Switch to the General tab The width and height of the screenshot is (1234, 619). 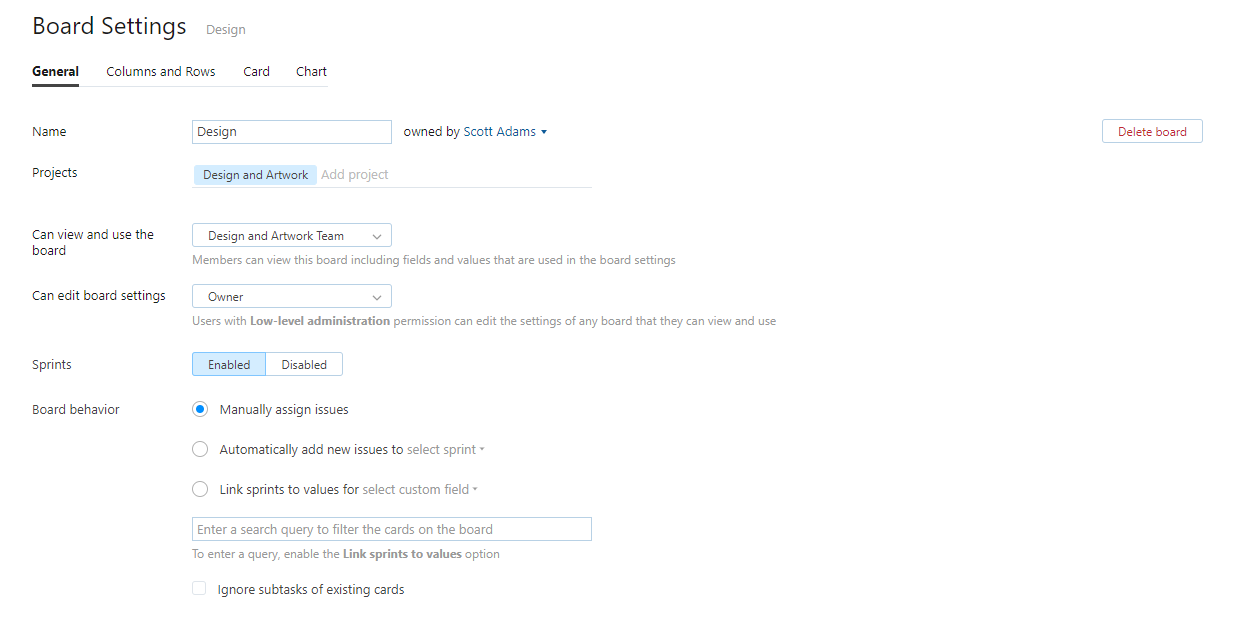[x=55, y=72]
